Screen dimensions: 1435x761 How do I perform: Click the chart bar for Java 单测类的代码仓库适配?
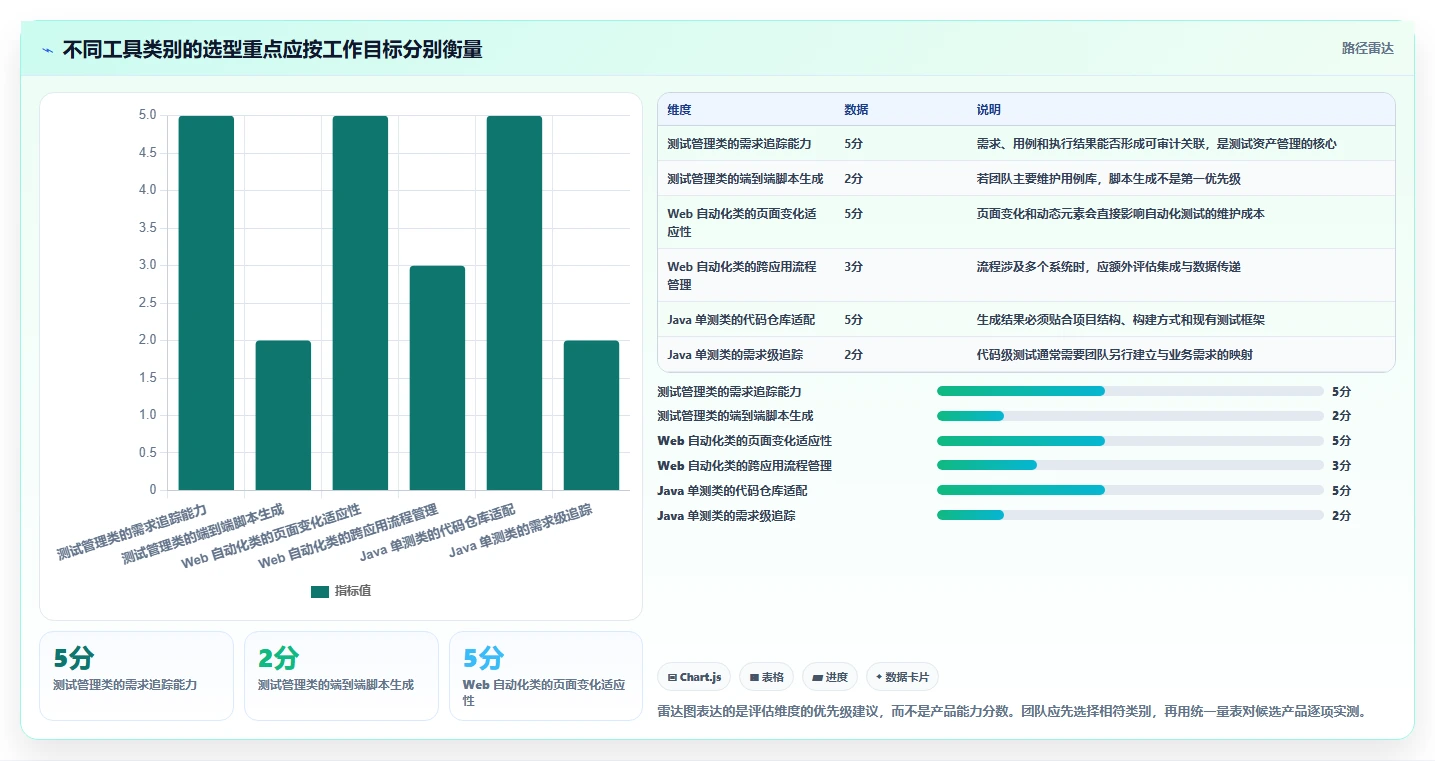point(514,303)
